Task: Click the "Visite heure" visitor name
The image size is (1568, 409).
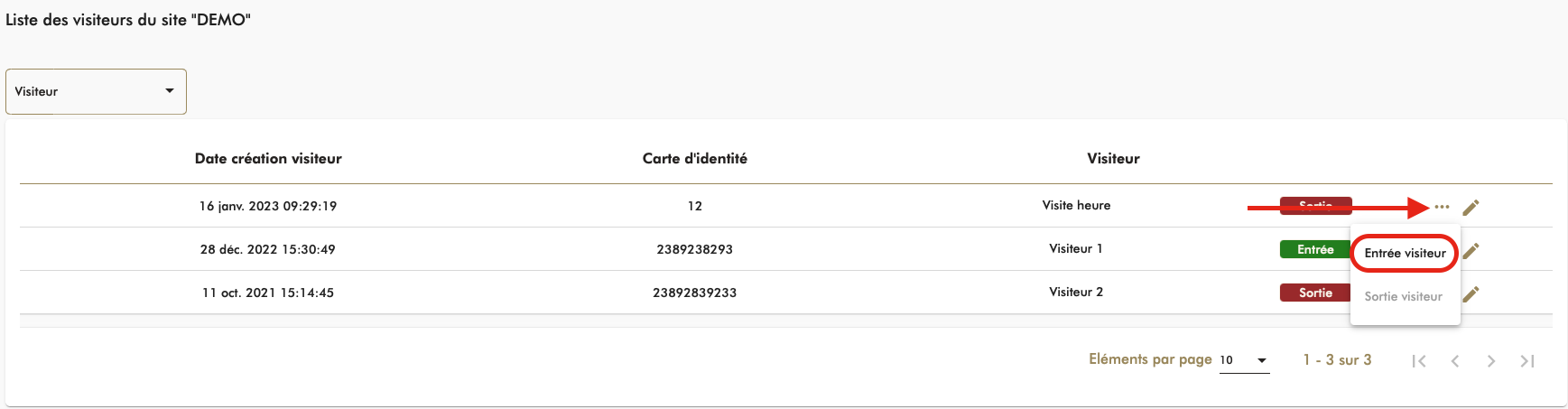Action: (x=1076, y=205)
